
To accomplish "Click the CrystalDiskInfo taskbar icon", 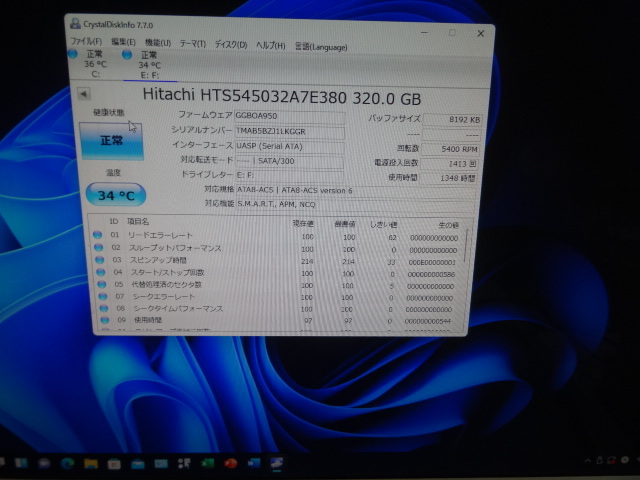I will pos(277,462).
